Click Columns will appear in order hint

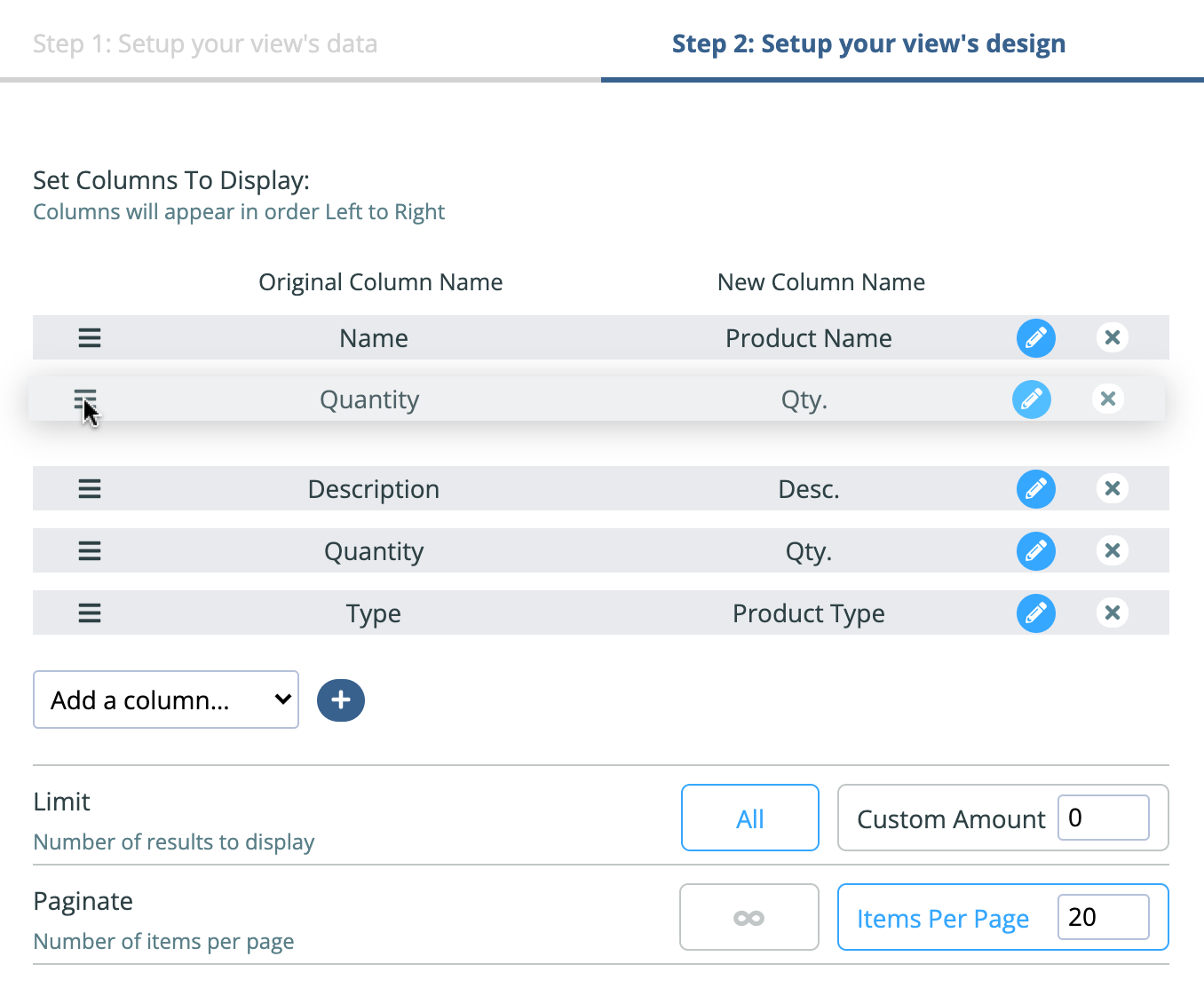click(x=239, y=211)
